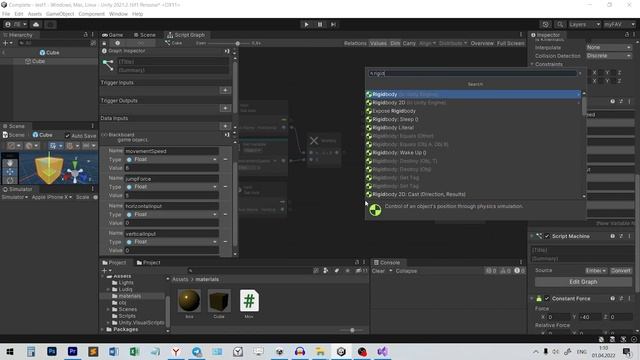Open the Layers dropdown
The width and height of the screenshot is (640, 360).
pos(584,24)
